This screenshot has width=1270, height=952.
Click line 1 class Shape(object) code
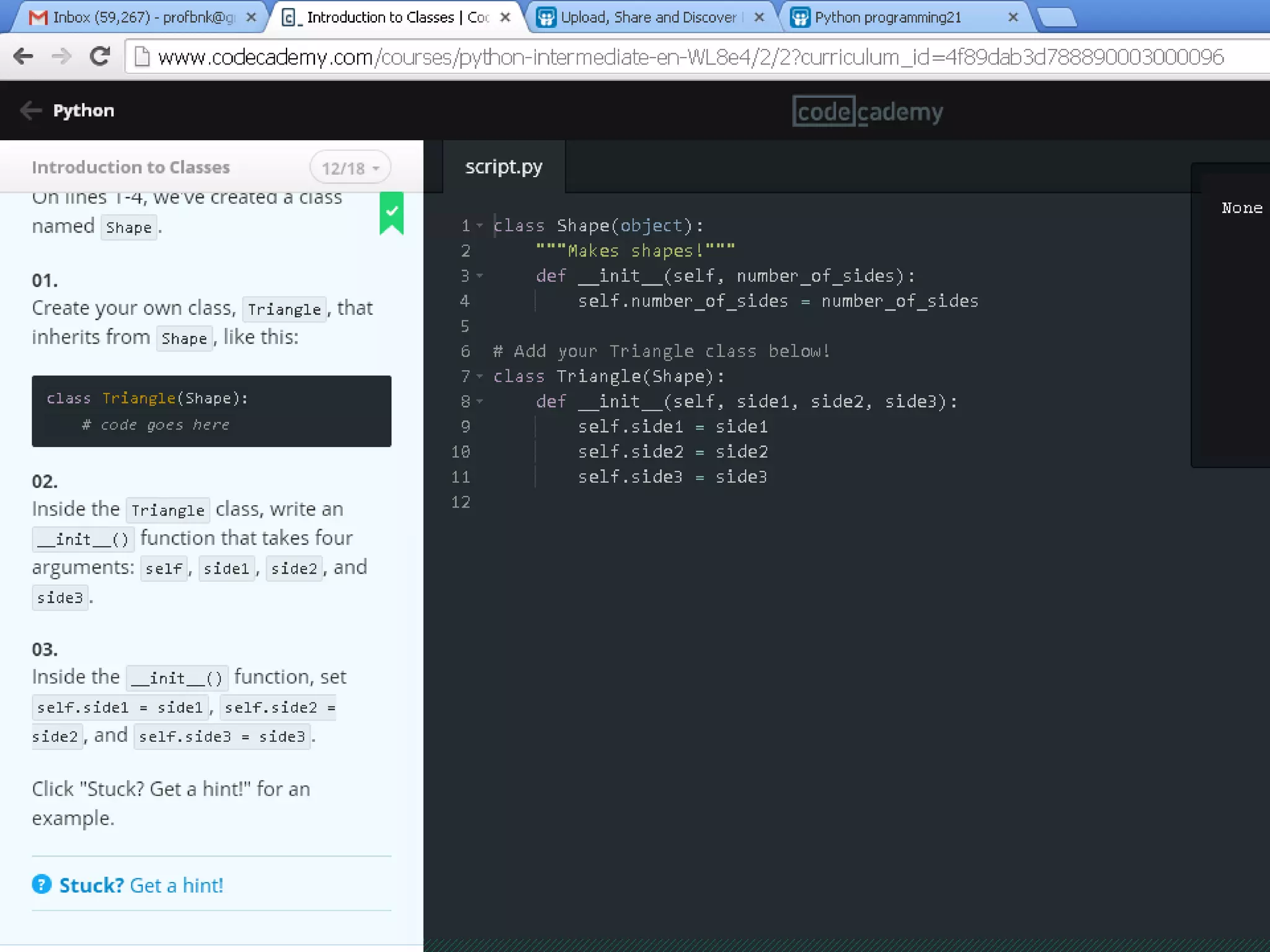[598, 226]
